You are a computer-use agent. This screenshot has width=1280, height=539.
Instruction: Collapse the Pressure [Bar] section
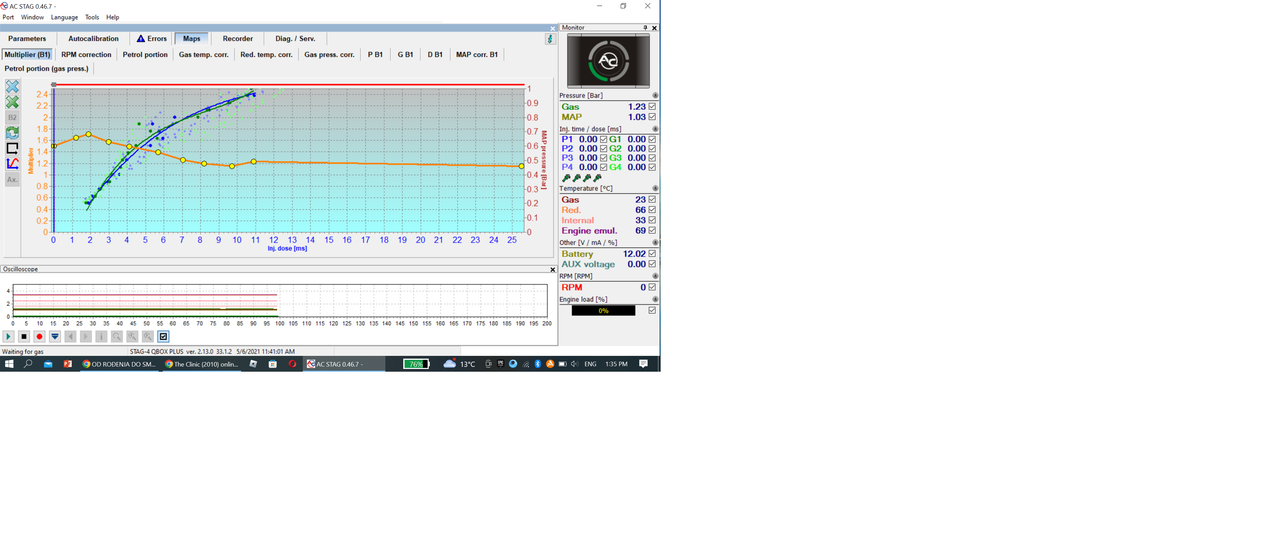coord(655,95)
